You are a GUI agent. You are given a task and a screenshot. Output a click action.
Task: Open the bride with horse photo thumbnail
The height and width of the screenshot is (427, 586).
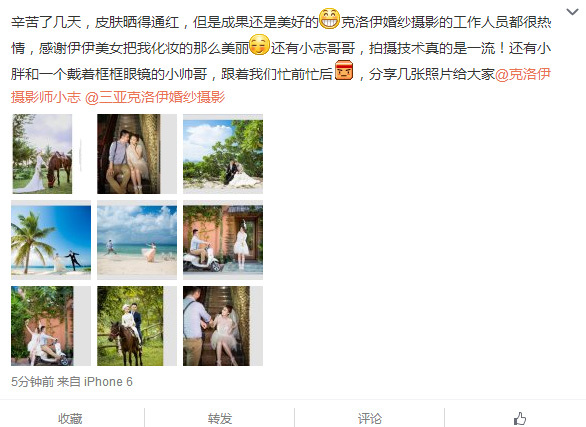[x=51, y=154]
